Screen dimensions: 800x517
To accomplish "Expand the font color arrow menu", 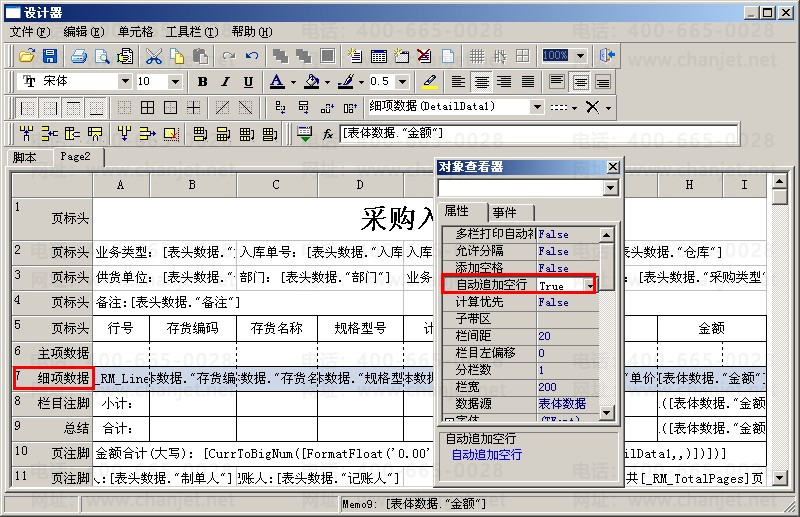I will click(293, 82).
